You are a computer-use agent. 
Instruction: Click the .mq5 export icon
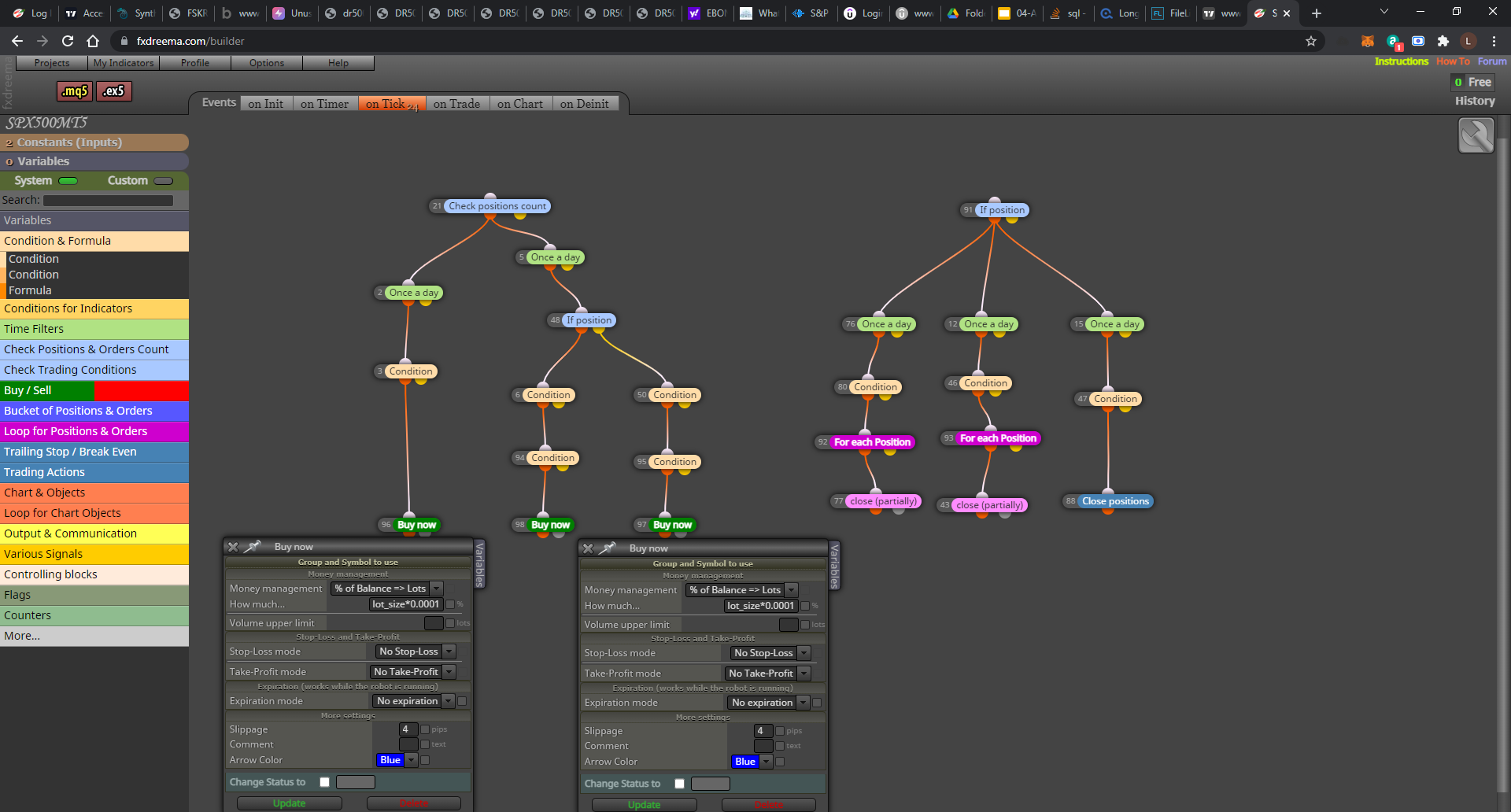[75, 91]
